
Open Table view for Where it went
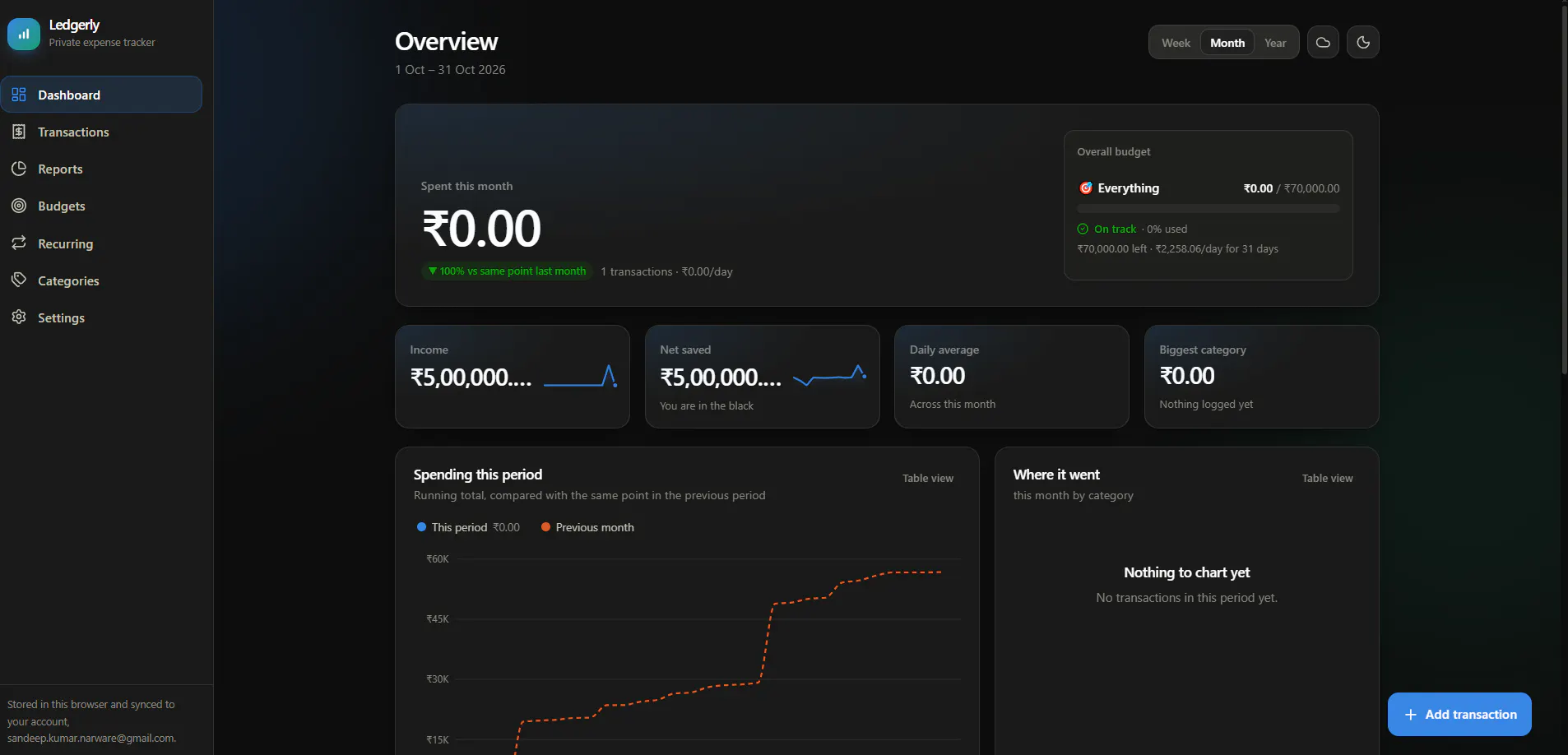pyautogui.click(x=1327, y=479)
